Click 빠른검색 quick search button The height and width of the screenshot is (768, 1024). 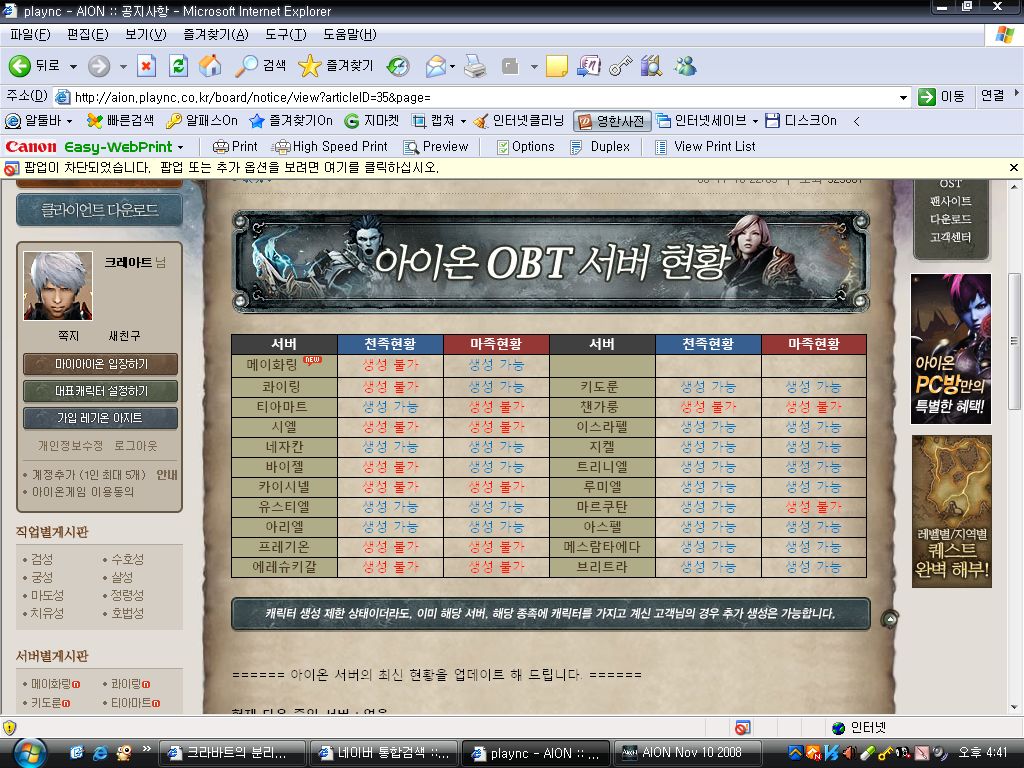coord(121,121)
